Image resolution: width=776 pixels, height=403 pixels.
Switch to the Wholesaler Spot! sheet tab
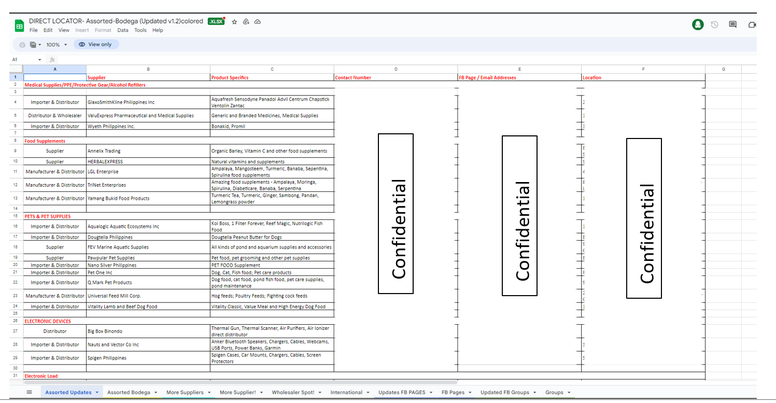(293, 392)
